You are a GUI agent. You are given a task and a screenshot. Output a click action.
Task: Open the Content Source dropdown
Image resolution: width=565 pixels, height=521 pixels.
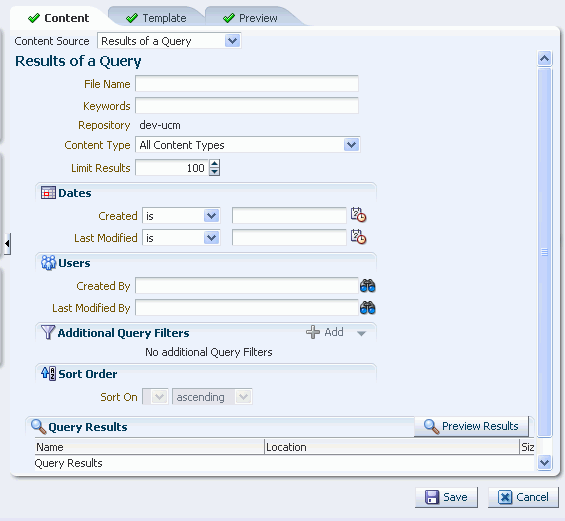click(x=232, y=41)
